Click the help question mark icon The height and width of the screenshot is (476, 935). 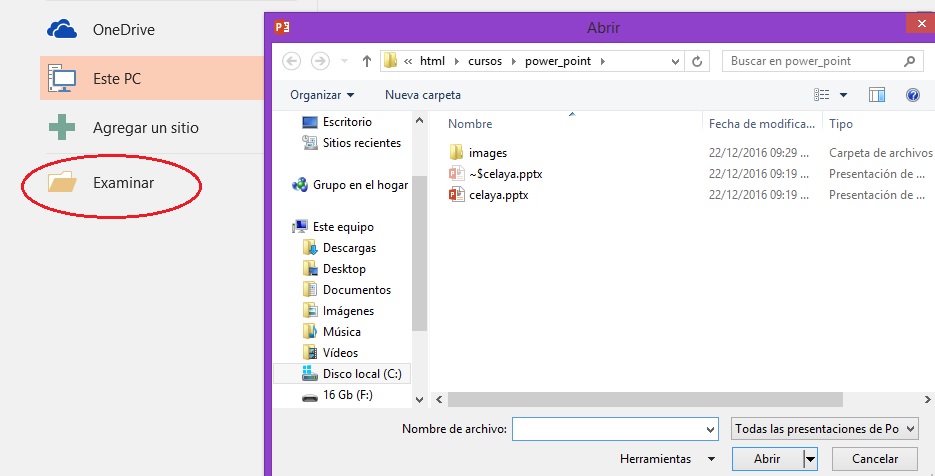pos(912,95)
